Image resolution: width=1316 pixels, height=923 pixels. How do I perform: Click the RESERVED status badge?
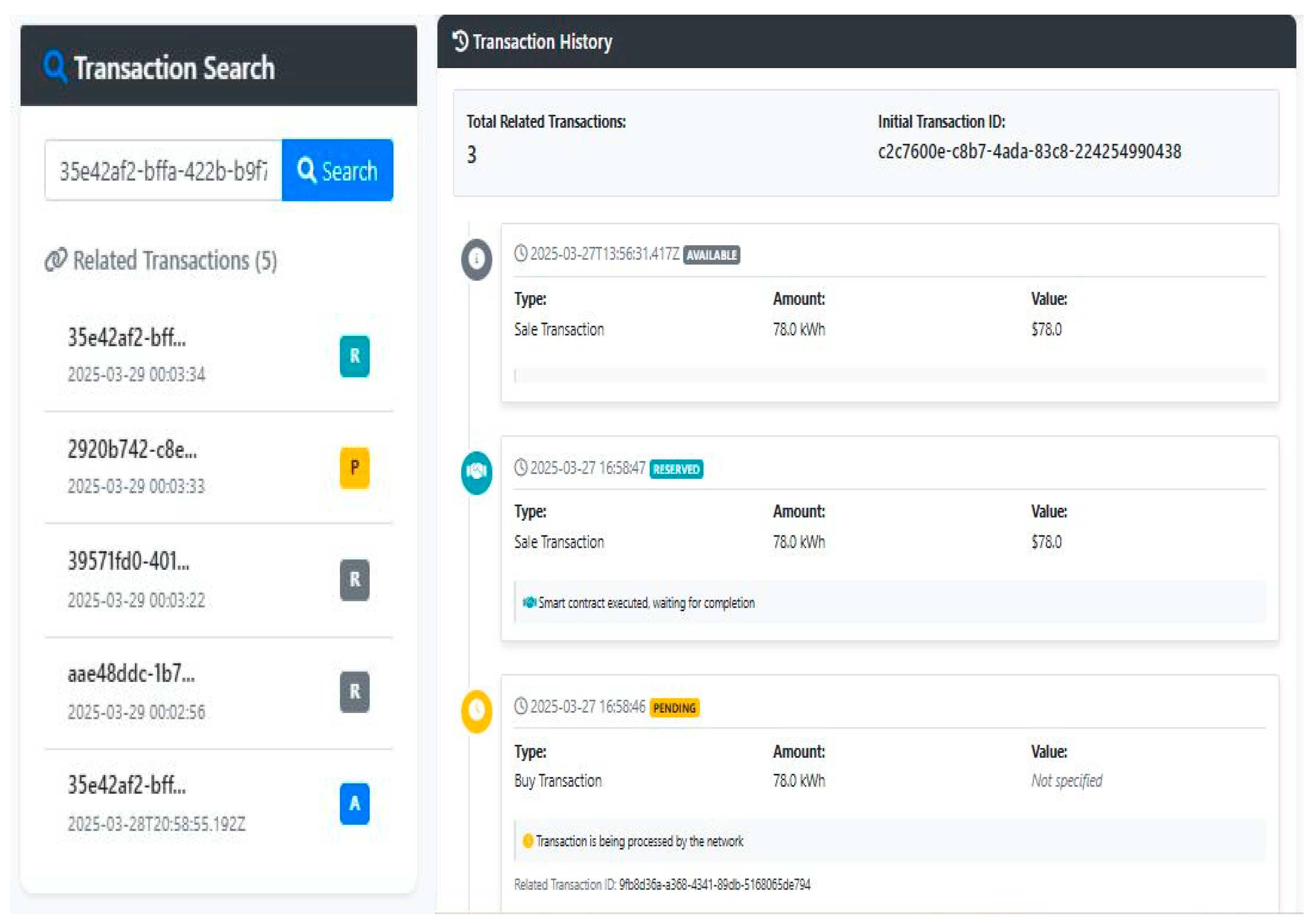pos(676,469)
